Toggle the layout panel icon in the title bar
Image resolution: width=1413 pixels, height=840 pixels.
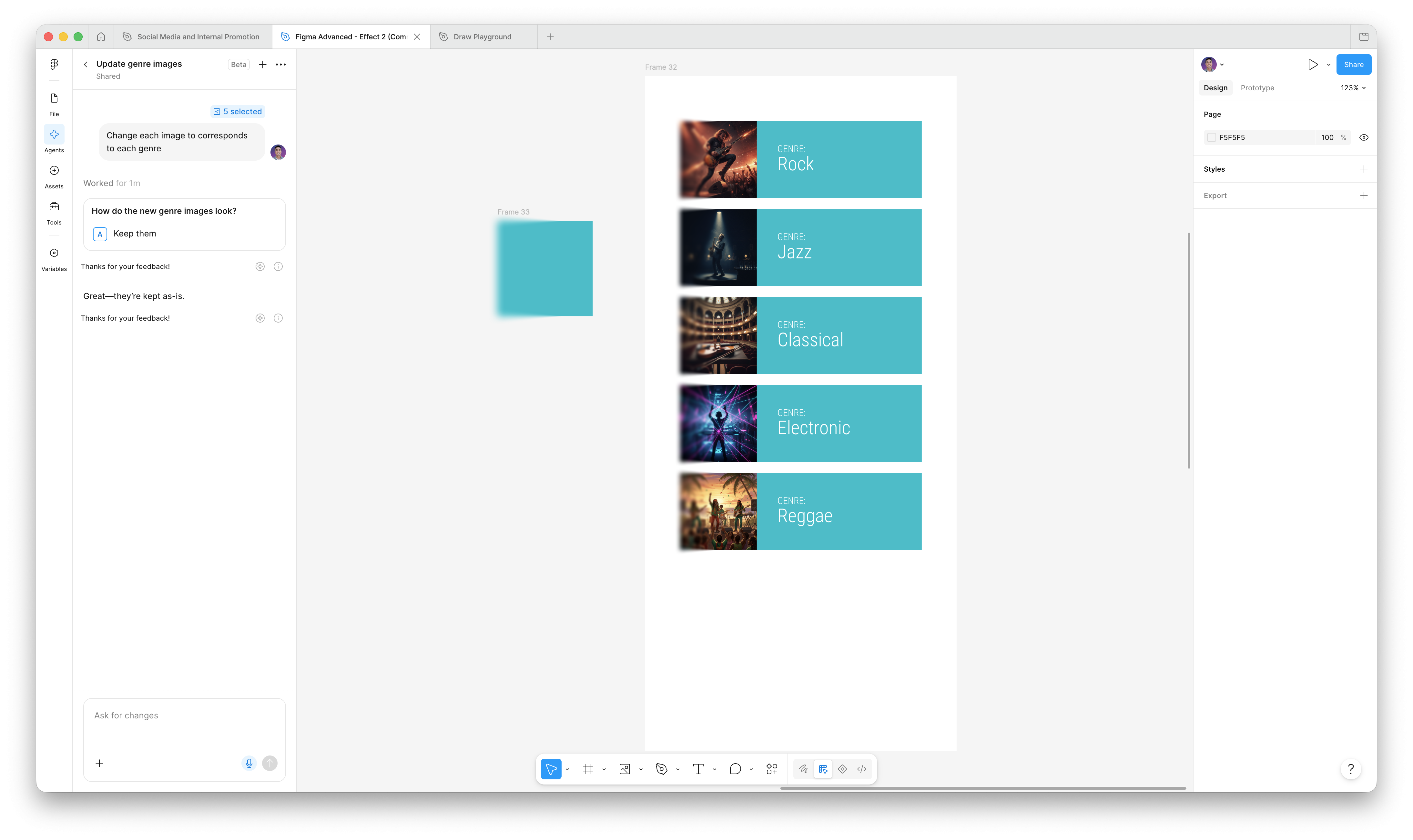[1364, 37]
